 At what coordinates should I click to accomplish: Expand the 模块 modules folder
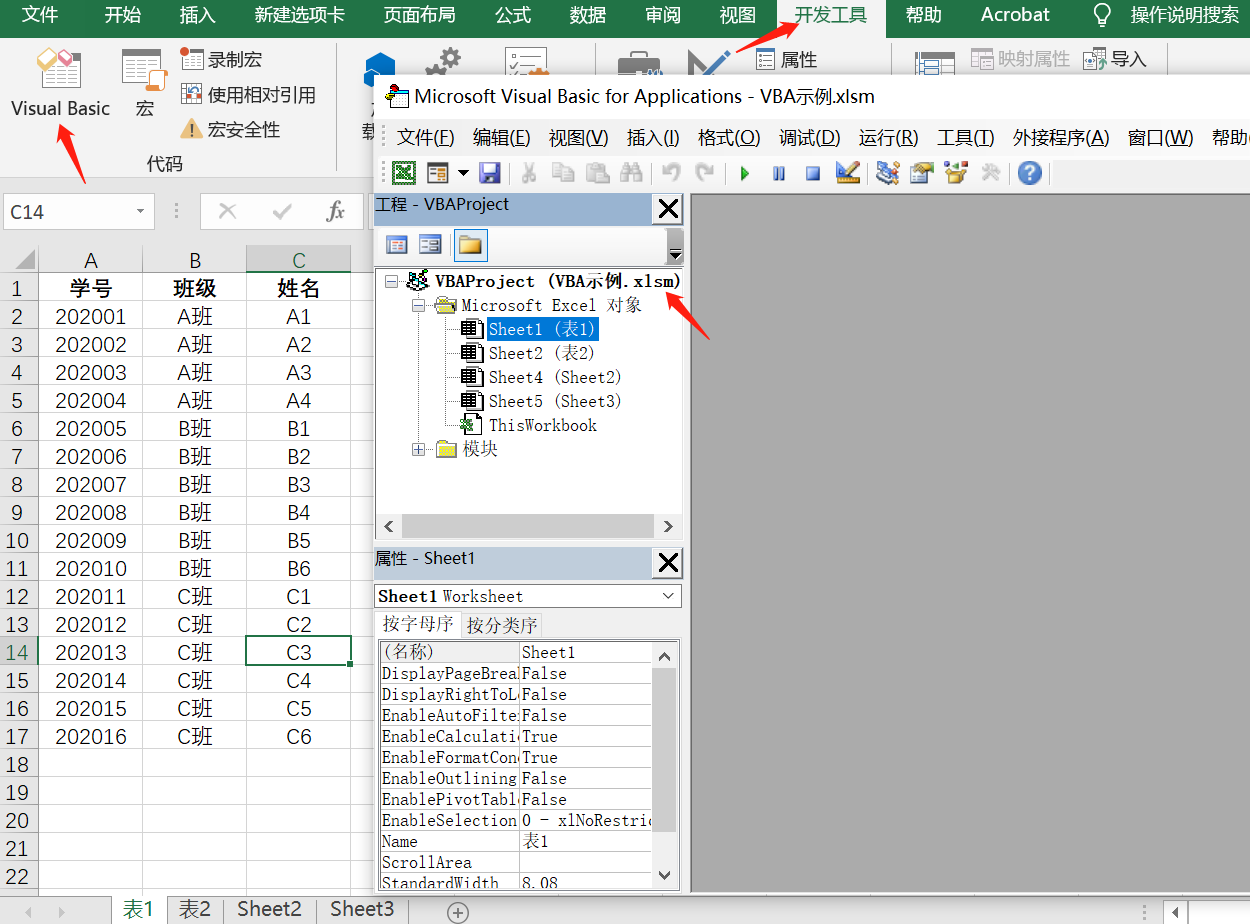tap(418, 450)
